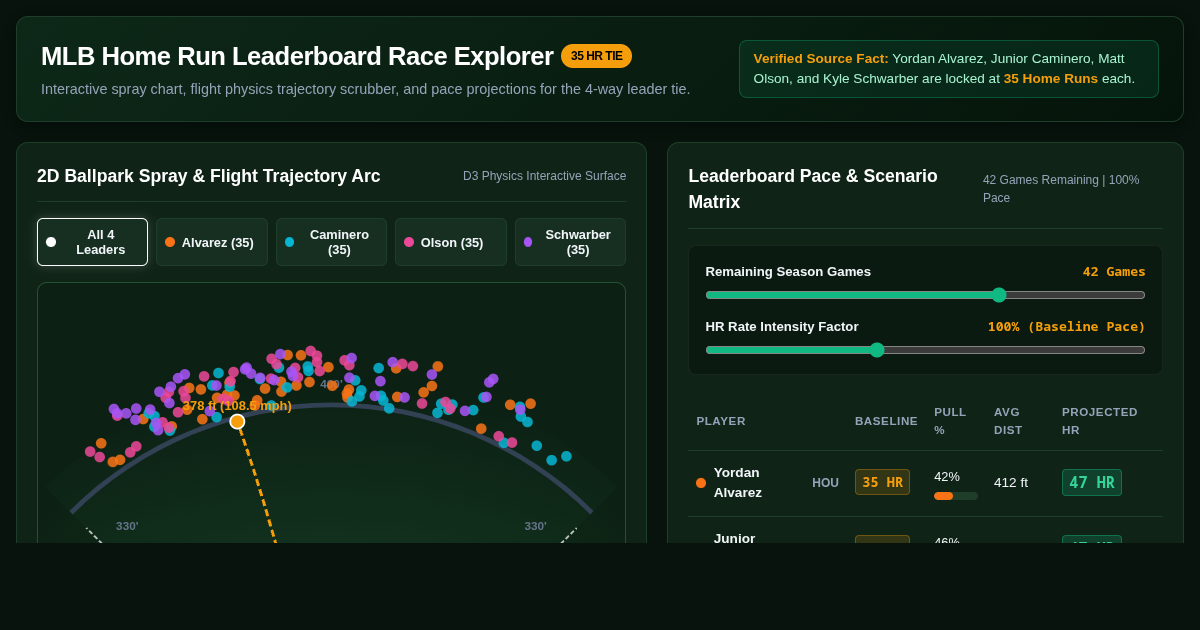Click Alvarez's 47 HR projected badge

coord(1092,482)
